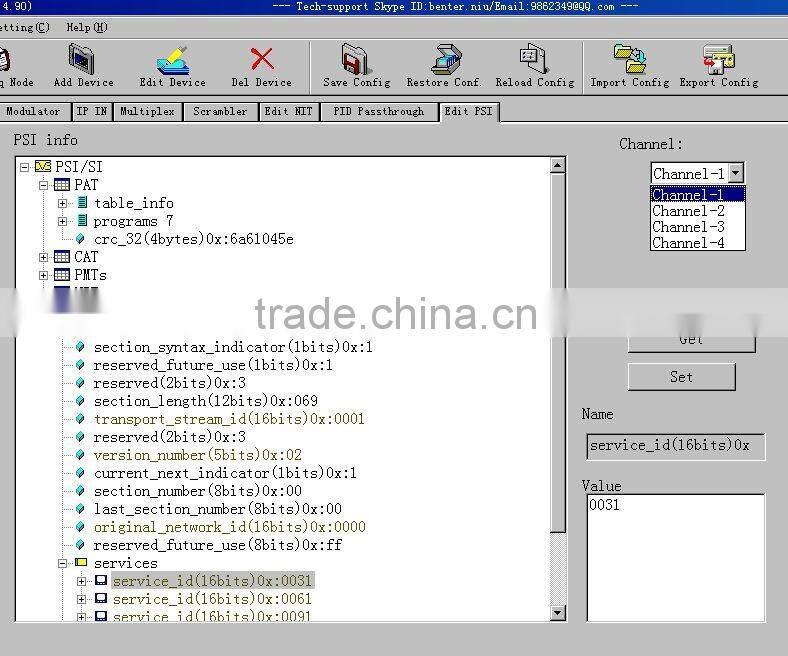Expand the PMTs tree node

click(44, 275)
